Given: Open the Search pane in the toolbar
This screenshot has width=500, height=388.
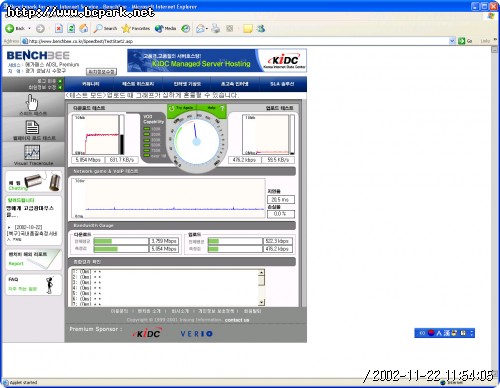Looking at the screenshot, I should pos(105,29).
